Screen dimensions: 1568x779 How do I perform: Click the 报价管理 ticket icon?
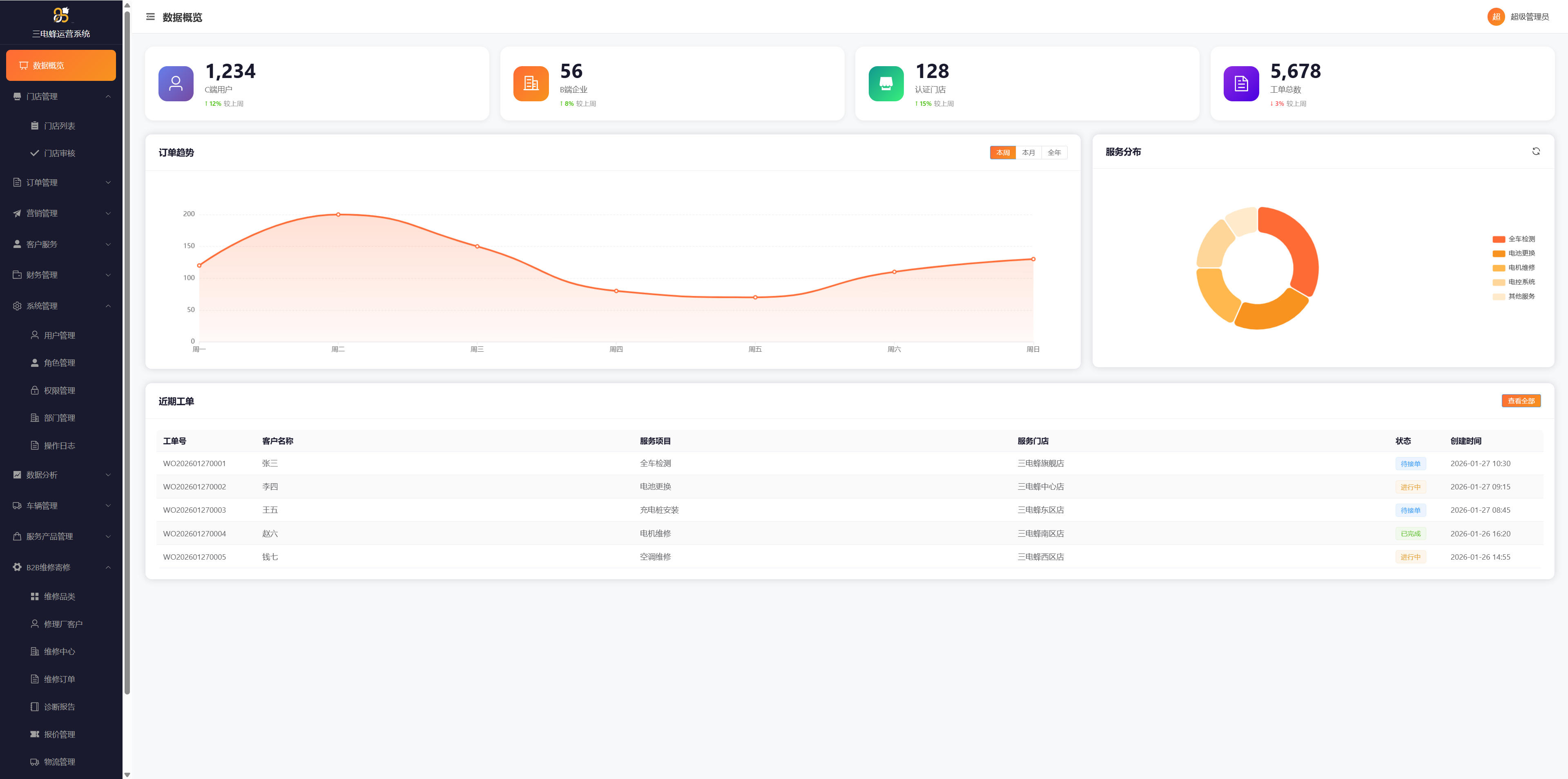point(35,734)
